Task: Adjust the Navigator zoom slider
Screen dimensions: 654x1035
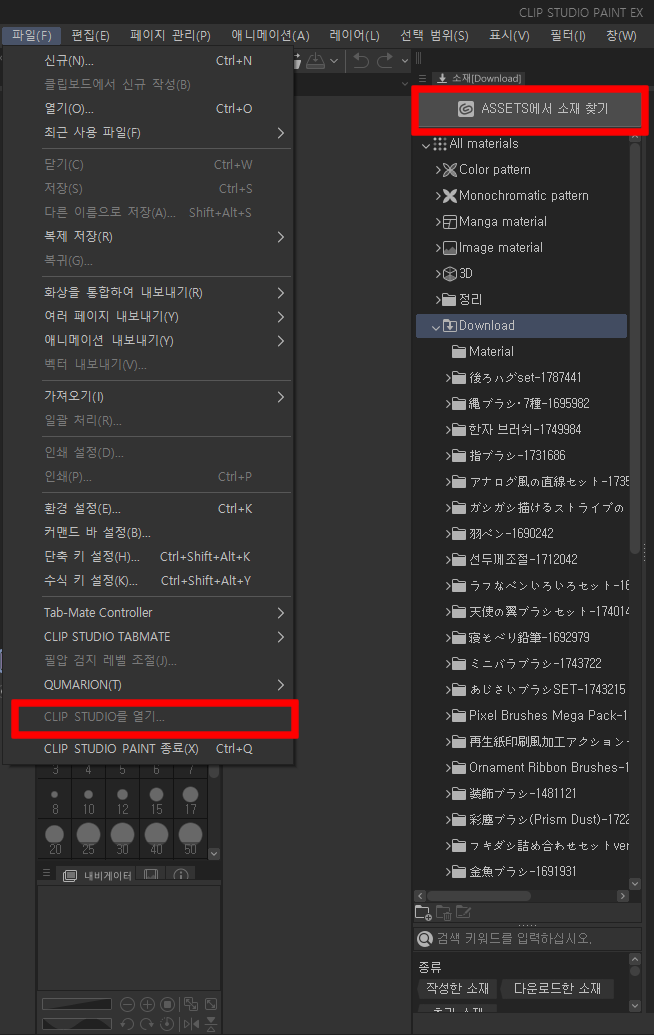Action: [77, 1005]
